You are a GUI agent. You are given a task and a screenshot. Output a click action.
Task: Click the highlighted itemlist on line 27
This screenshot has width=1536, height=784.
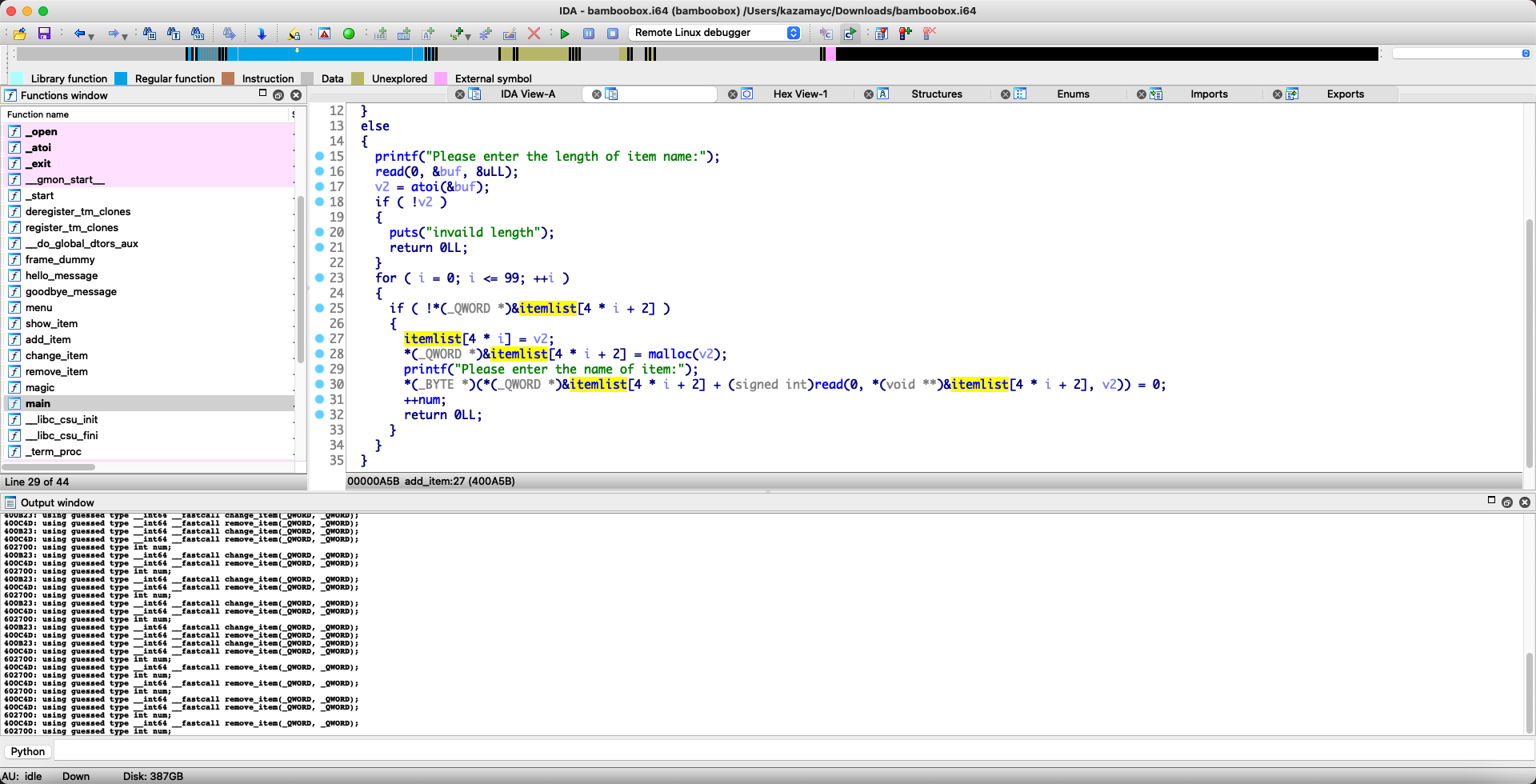433,339
